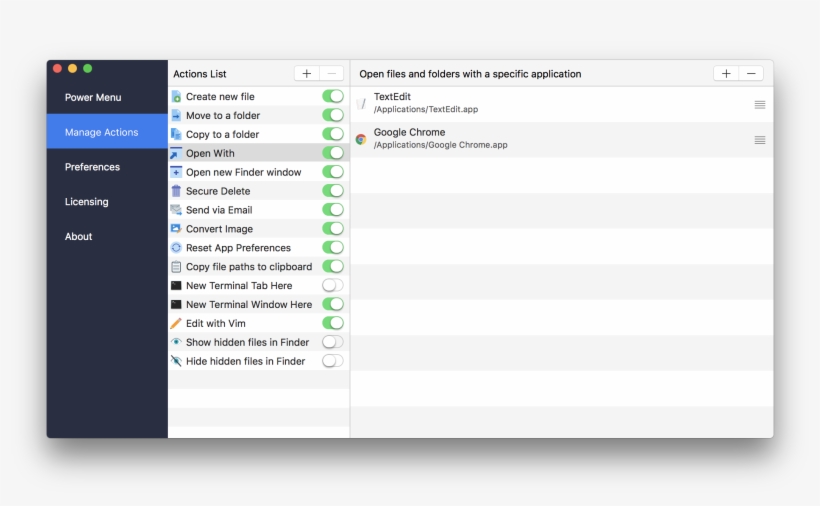Click the reorder handle on TextEdit row

click(x=760, y=105)
